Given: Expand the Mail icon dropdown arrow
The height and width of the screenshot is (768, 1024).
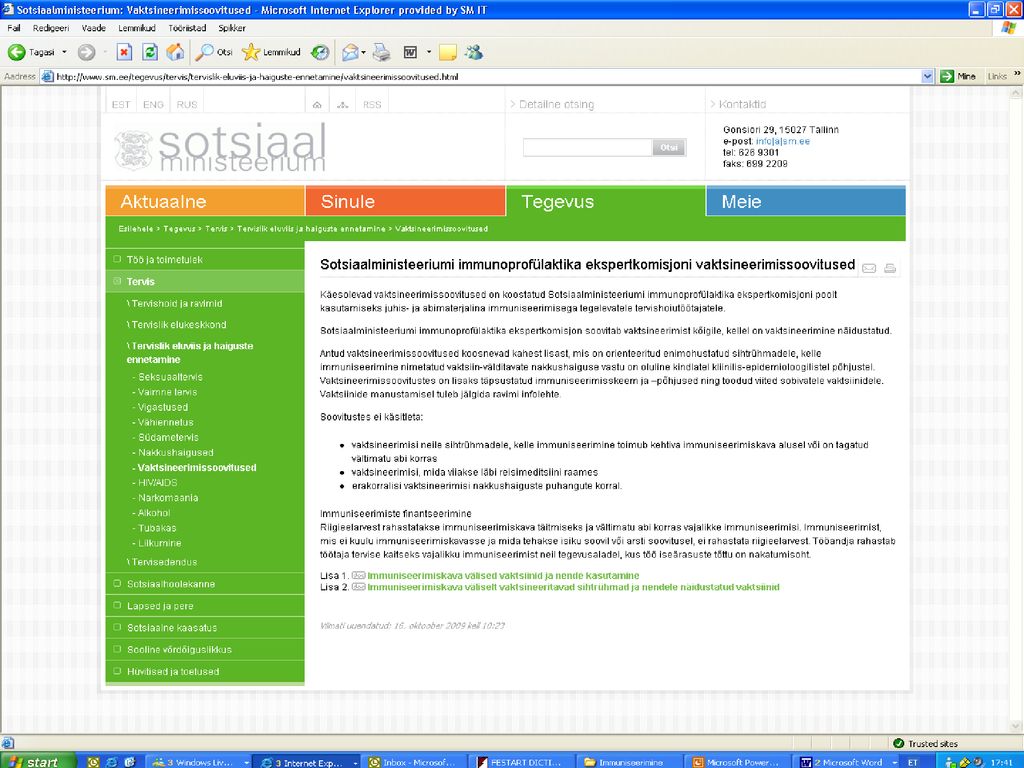Looking at the screenshot, I should [x=363, y=52].
